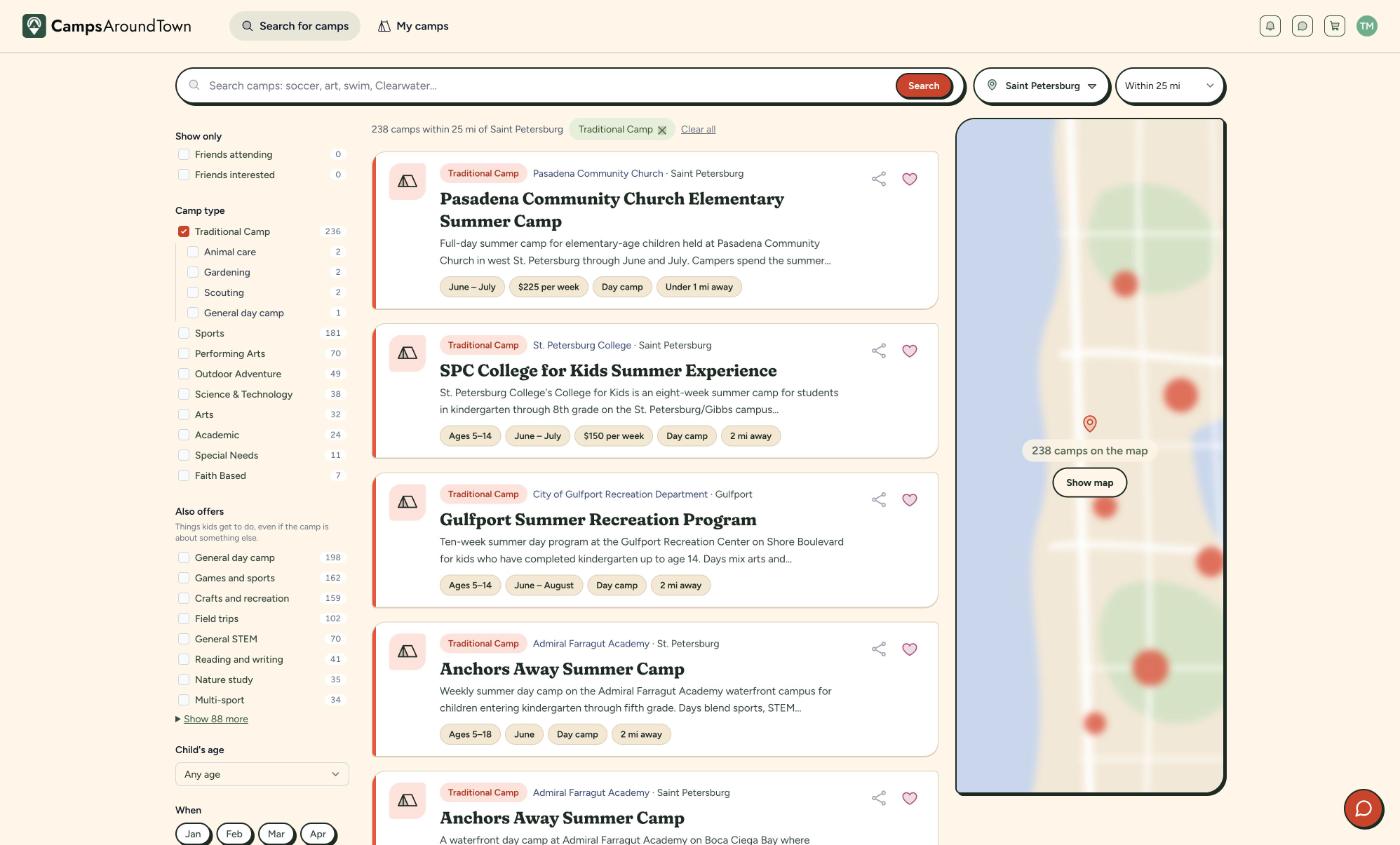The height and width of the screenshot is (845, 1400).
Task: Open the Any age dropdown
Action: (262, 774)
